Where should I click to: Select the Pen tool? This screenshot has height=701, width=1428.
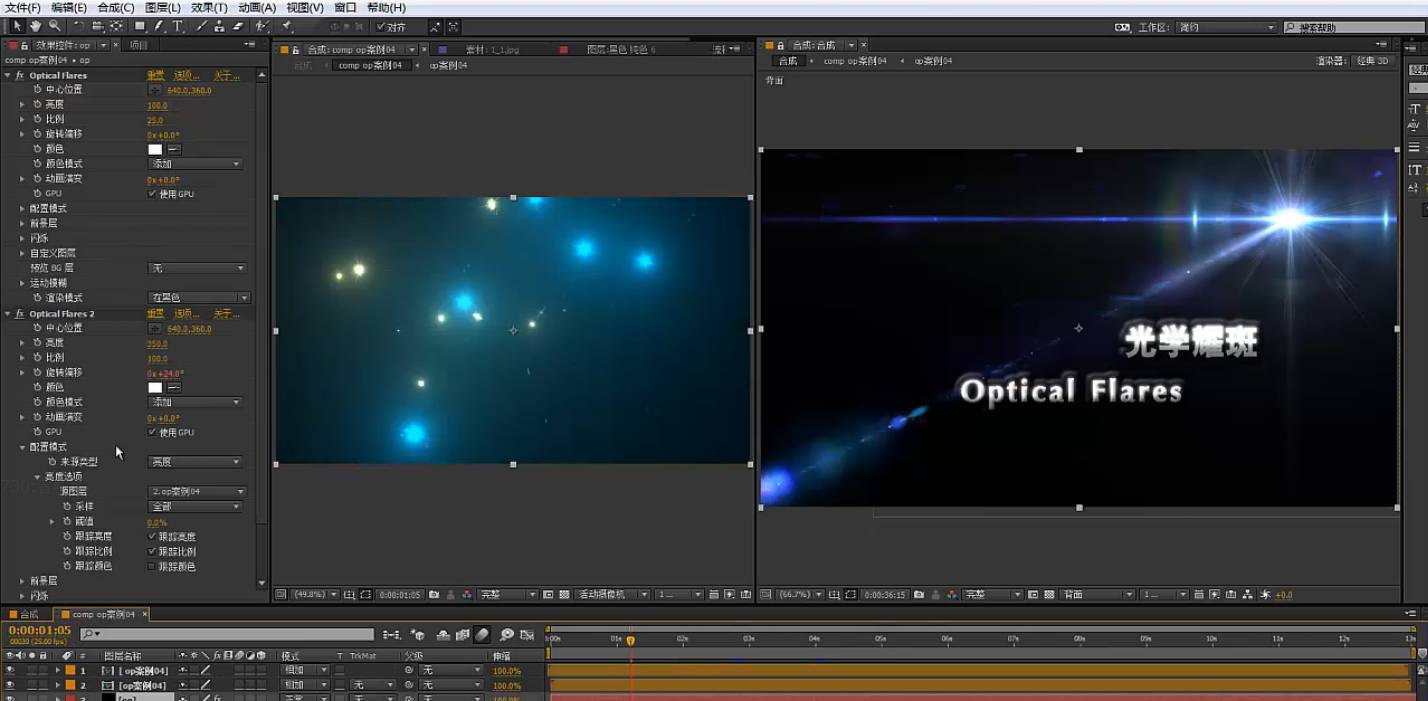[158, 26]
